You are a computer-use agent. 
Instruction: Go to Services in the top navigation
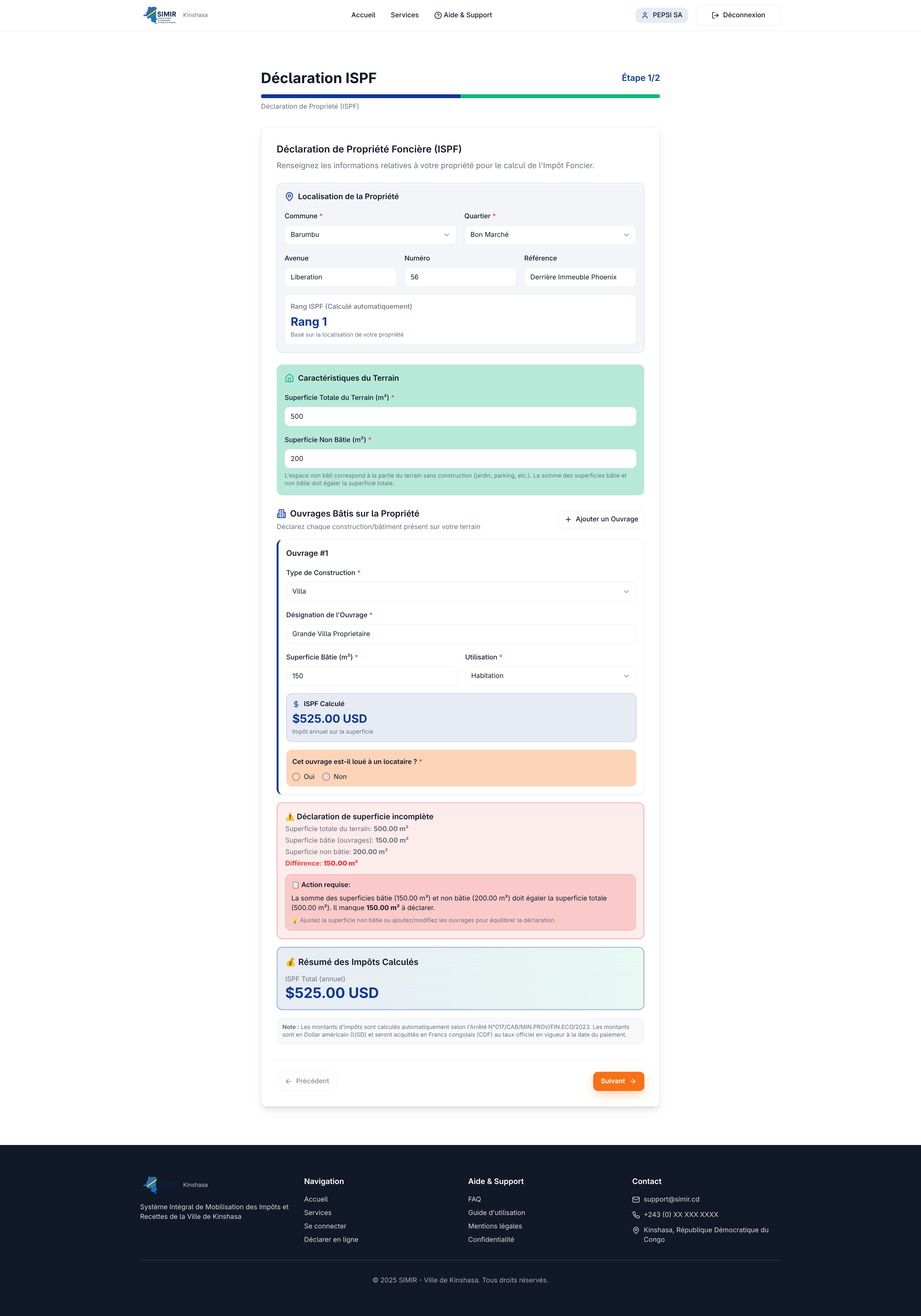tap(404, 15)
